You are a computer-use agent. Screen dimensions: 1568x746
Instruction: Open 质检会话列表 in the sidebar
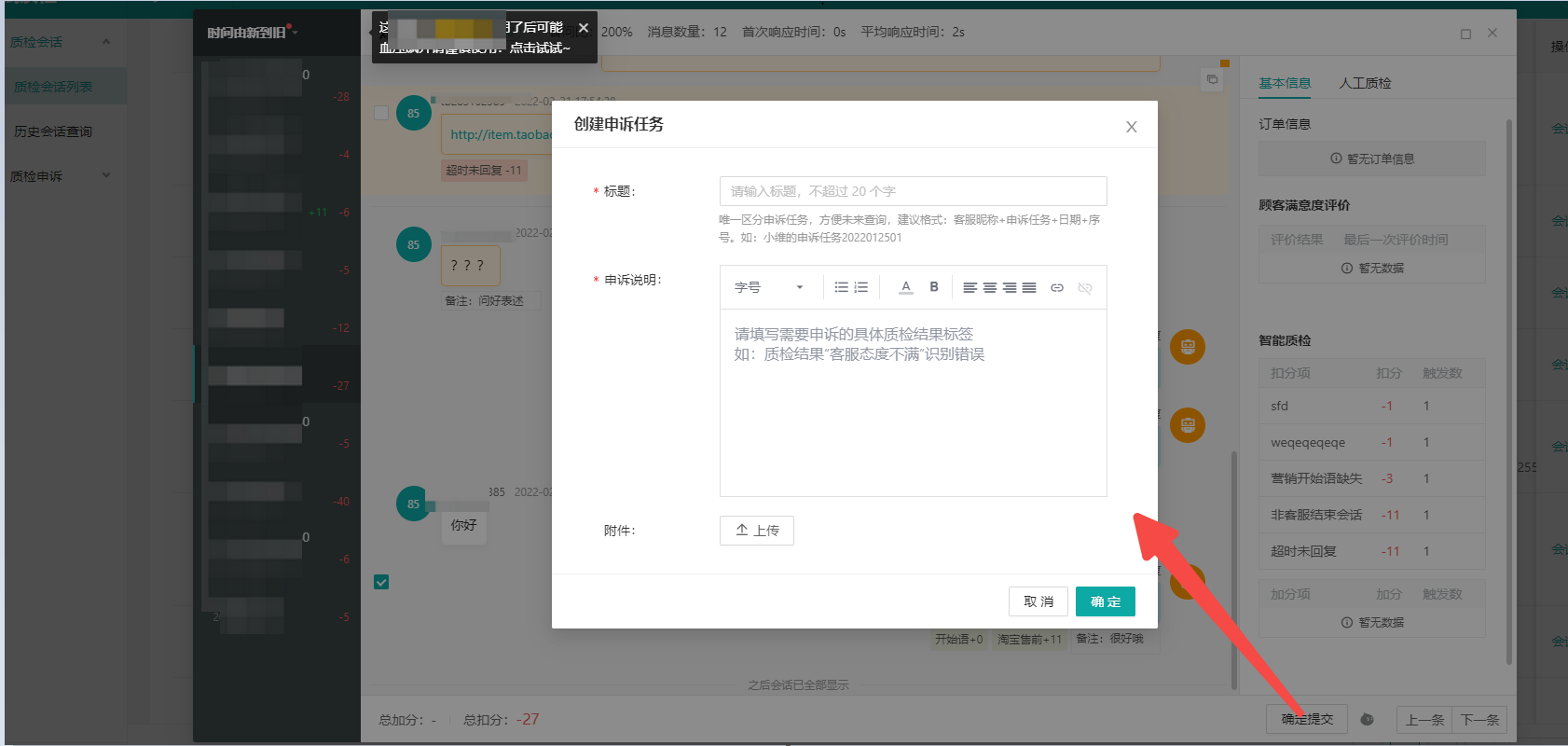[x=53, y=87]
